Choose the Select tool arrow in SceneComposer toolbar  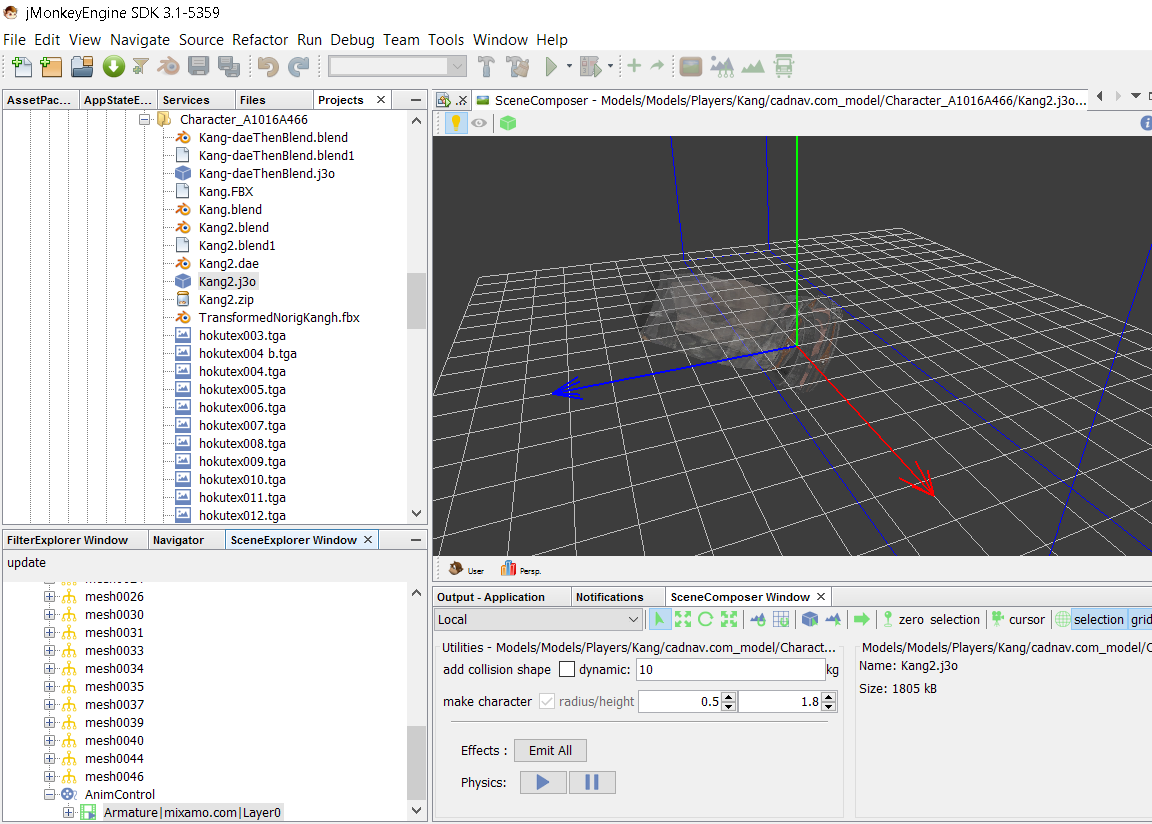[660, 619]
